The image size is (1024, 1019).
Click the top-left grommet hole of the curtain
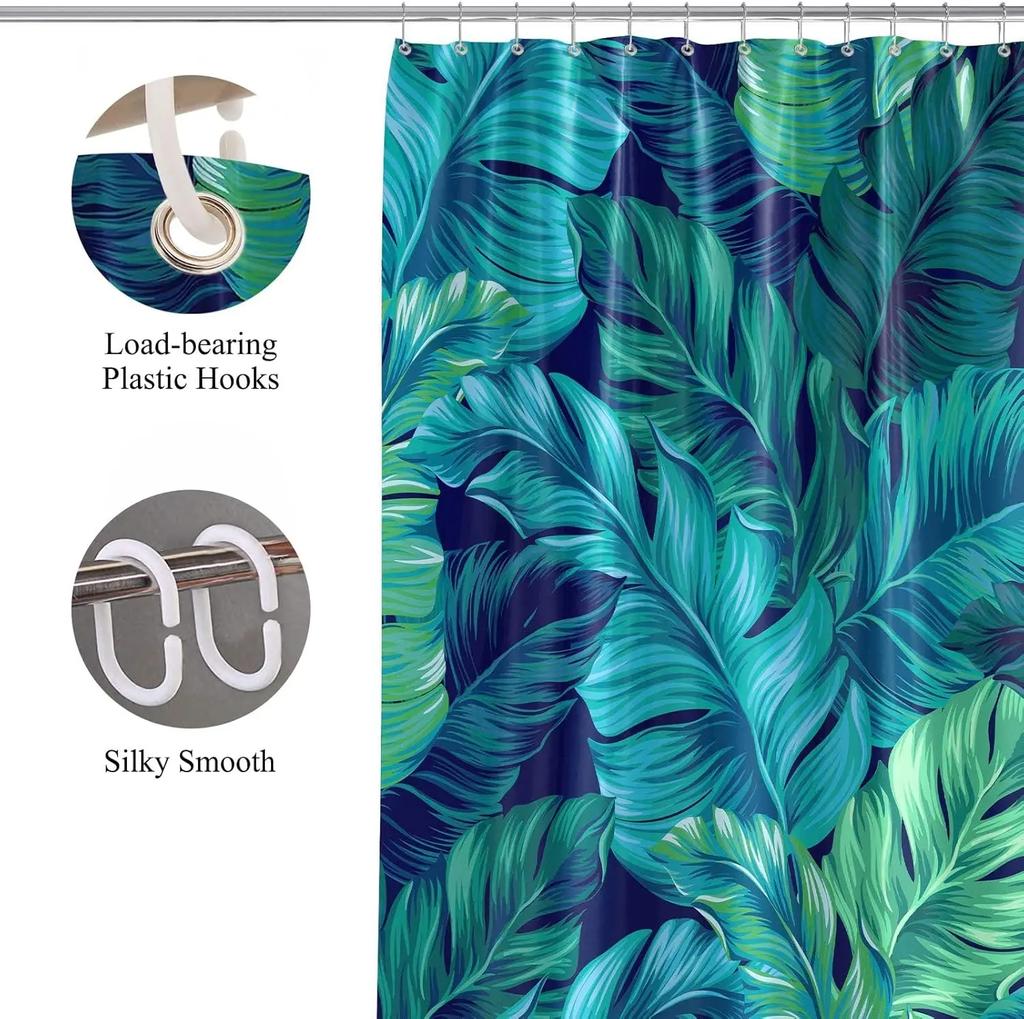(x=404, y=48)
